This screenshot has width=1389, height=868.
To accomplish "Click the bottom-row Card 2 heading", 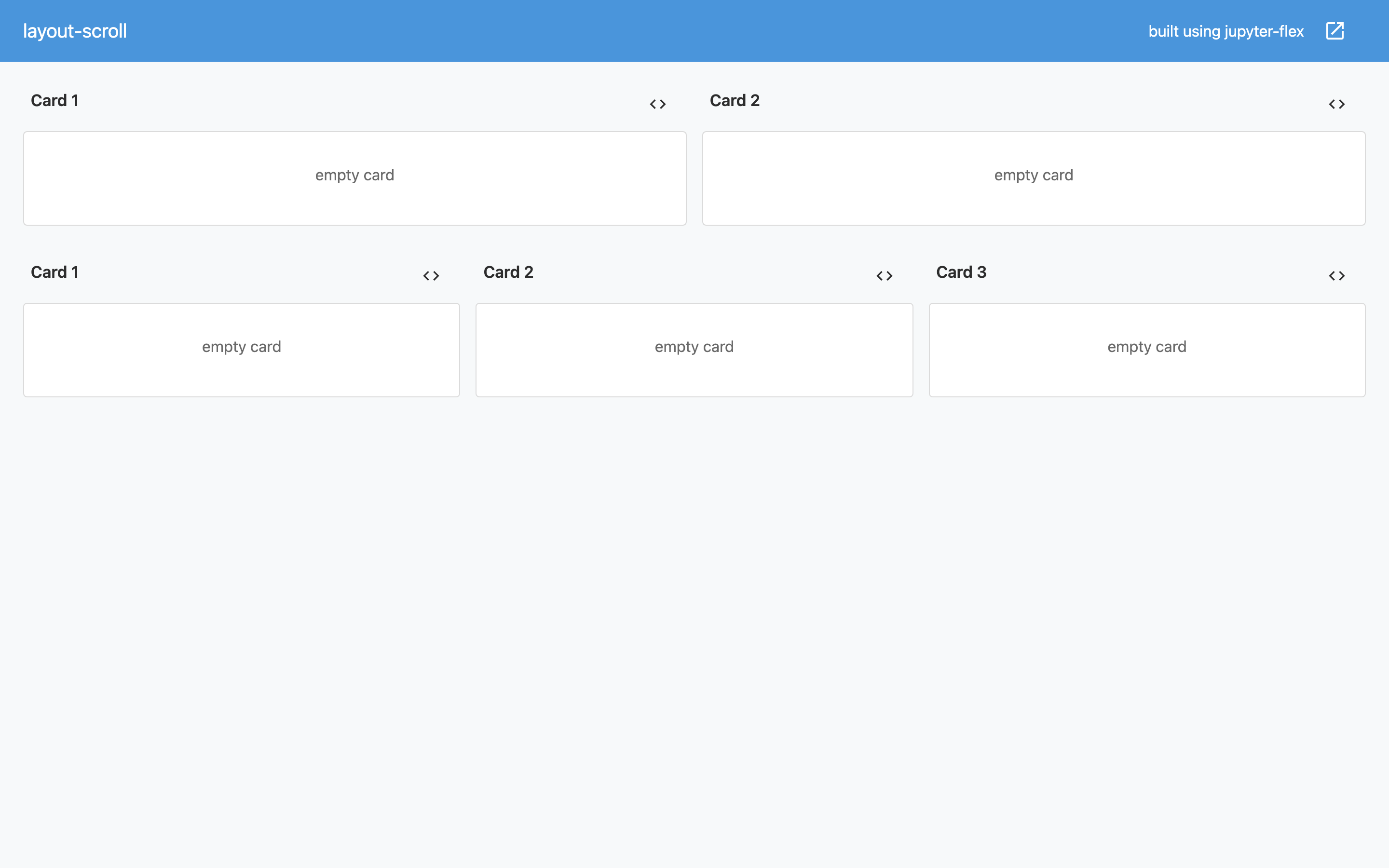I will [508, 272].
